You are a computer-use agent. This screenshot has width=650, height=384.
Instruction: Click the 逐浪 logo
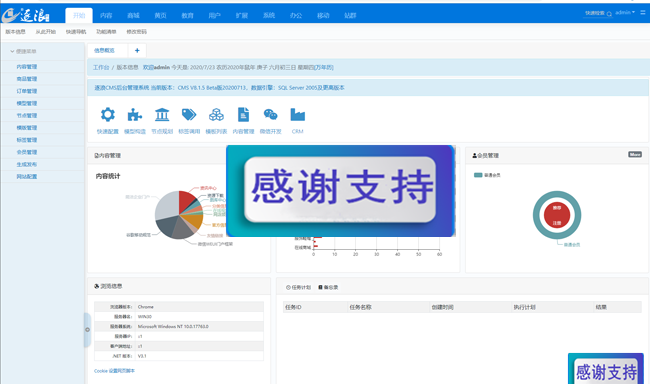tap(26, 15)
